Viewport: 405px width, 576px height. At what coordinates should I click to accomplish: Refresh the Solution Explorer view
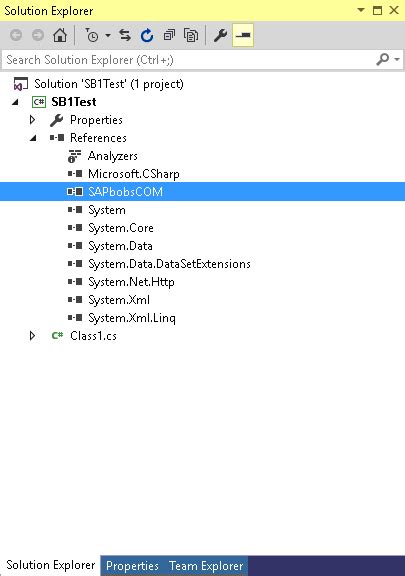click(147, 36)
